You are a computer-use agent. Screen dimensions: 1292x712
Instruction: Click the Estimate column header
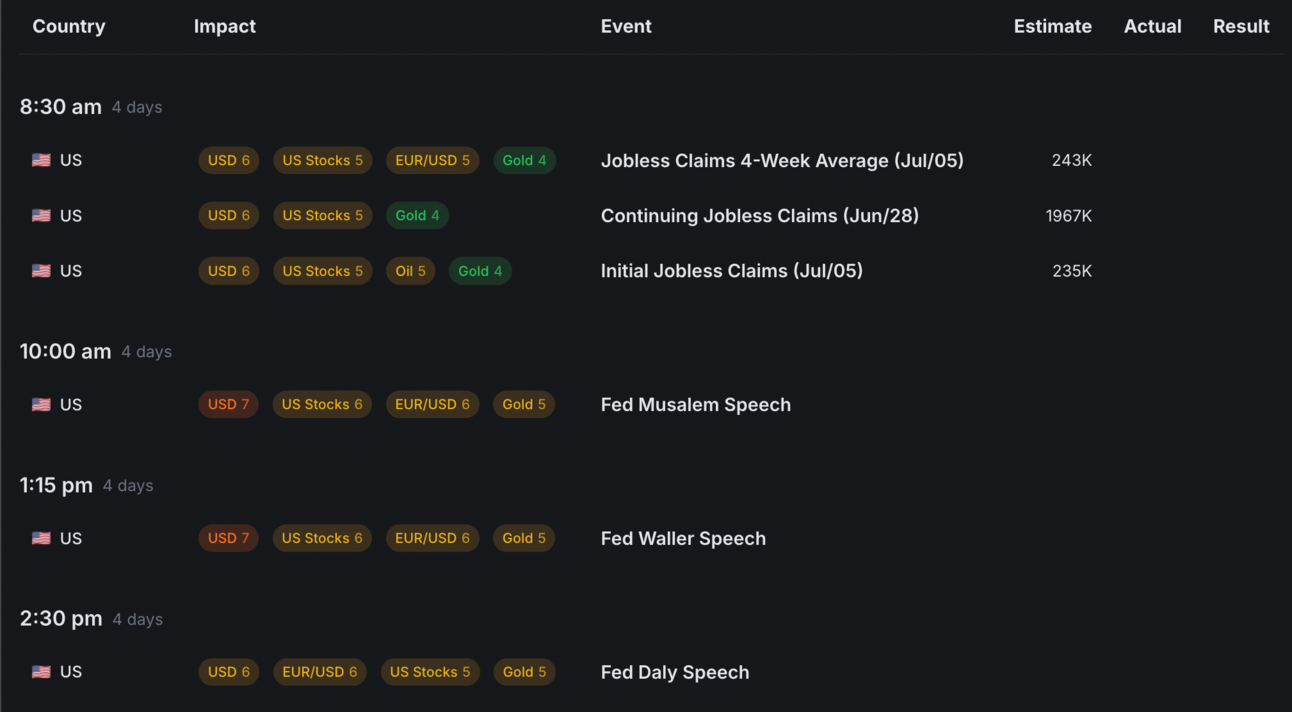(1052, 27)
